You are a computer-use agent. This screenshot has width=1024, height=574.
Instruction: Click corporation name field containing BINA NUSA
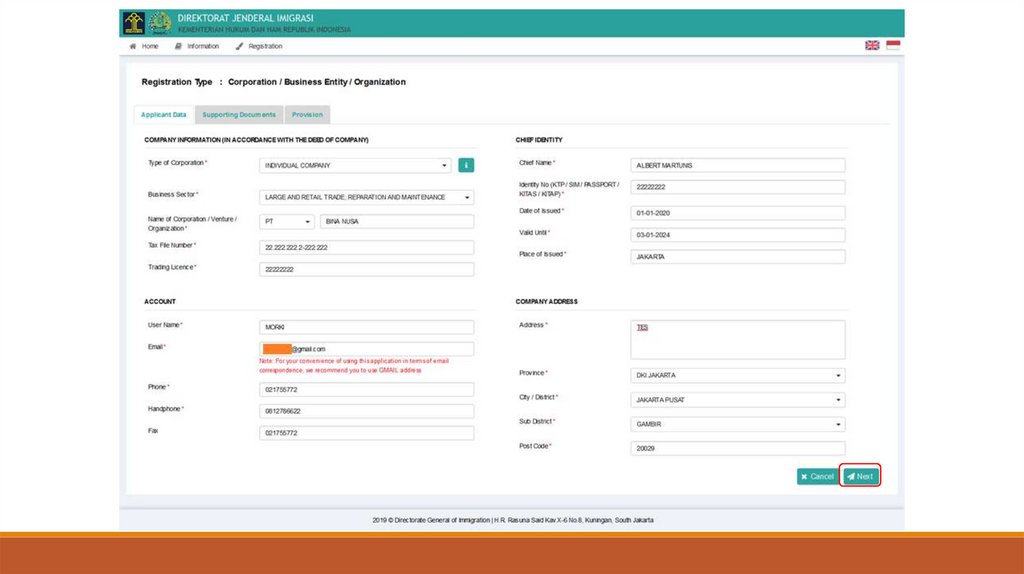[397, 221]
